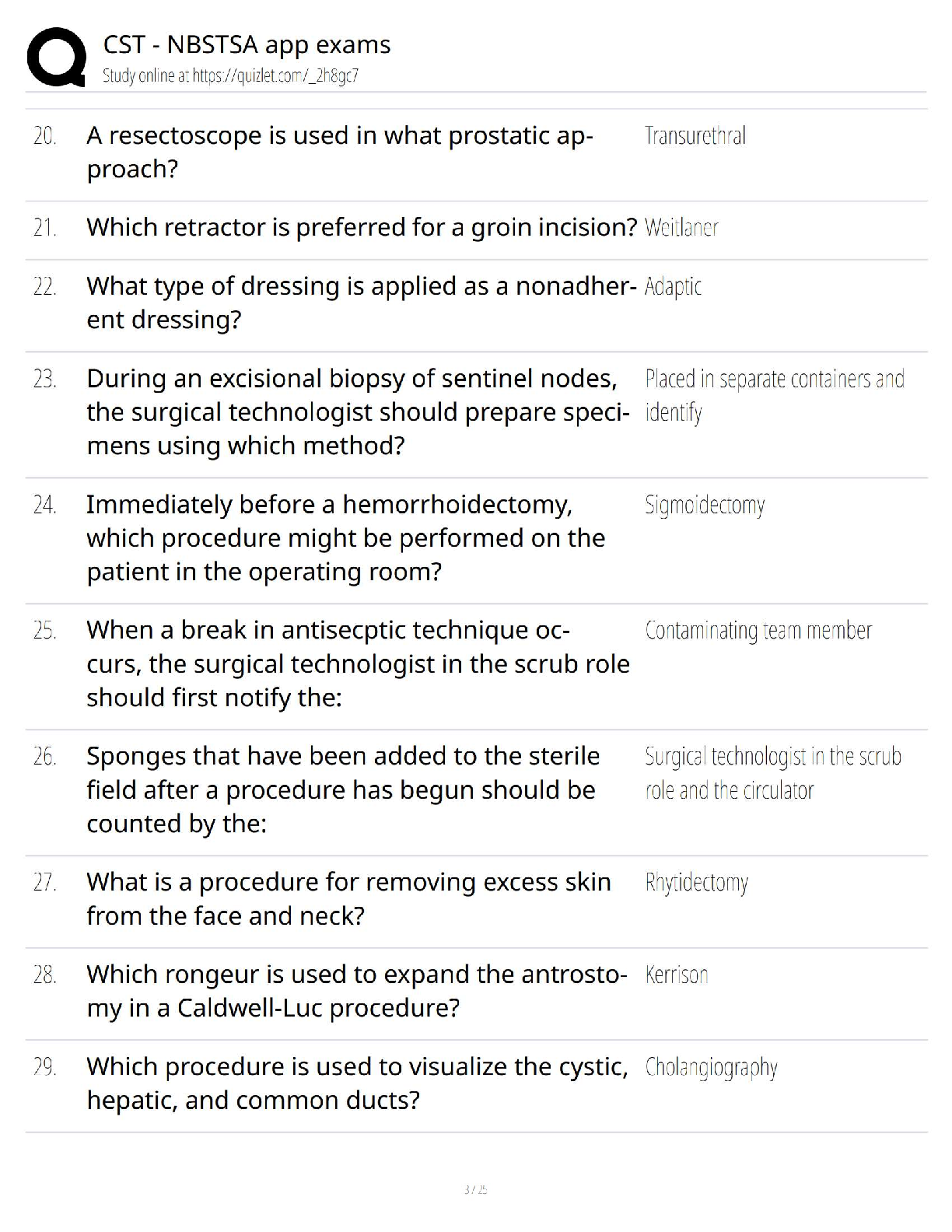Click the Rhytidectomy answer

696,883
